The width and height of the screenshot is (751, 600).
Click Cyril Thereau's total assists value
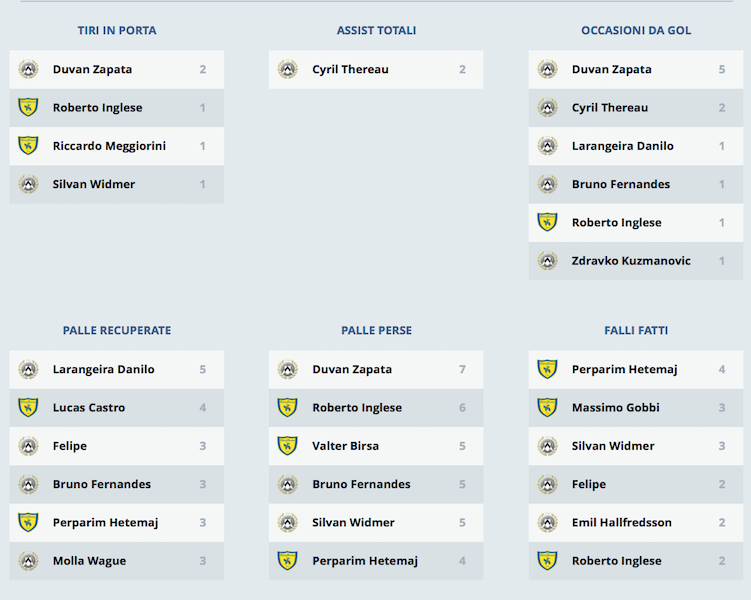462,70
